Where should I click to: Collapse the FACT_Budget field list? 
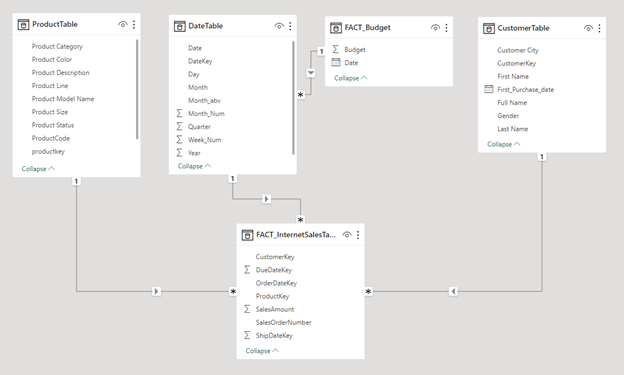[x=351, y=78]
